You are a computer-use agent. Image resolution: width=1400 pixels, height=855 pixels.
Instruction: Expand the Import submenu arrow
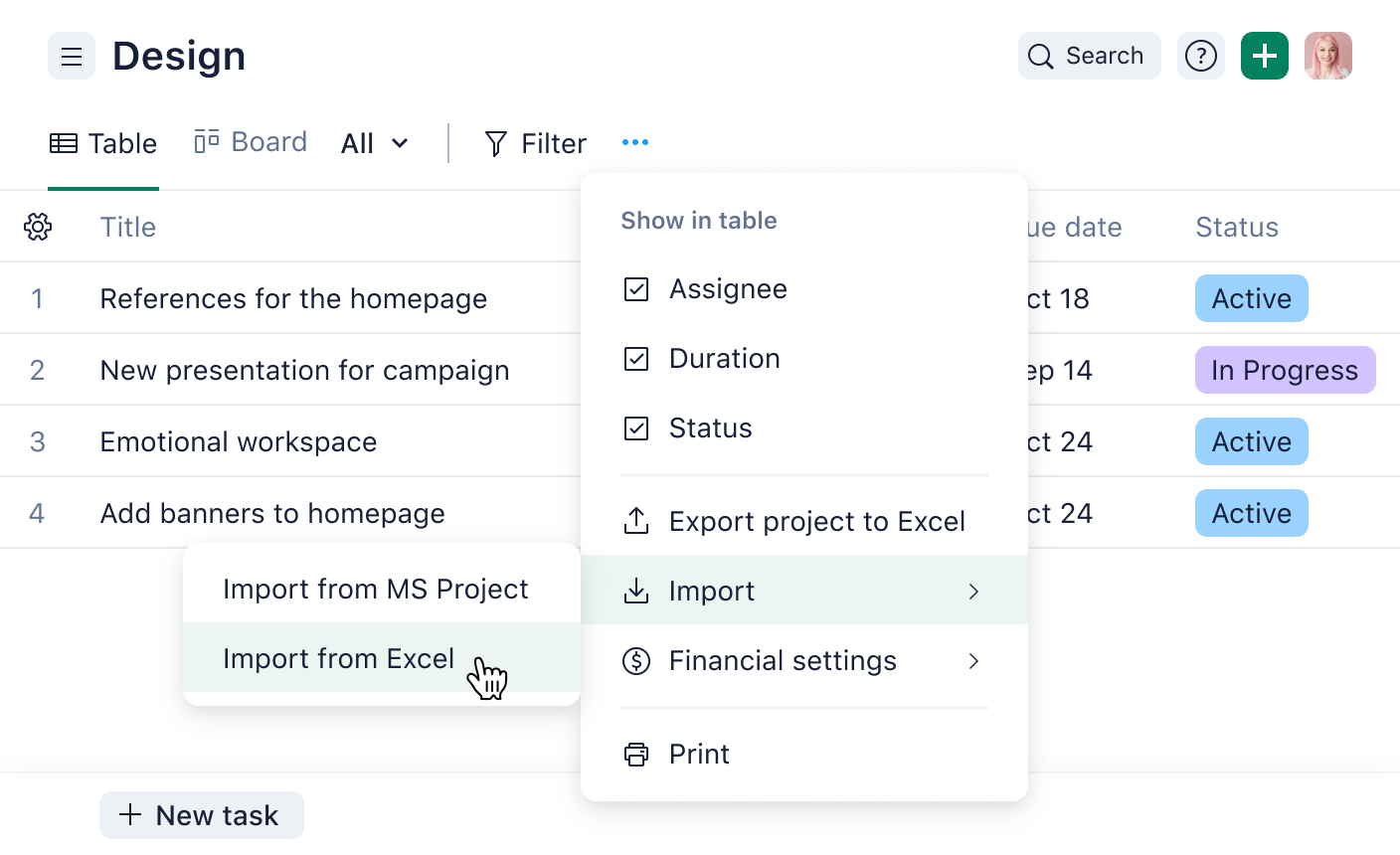pos(973,592)
